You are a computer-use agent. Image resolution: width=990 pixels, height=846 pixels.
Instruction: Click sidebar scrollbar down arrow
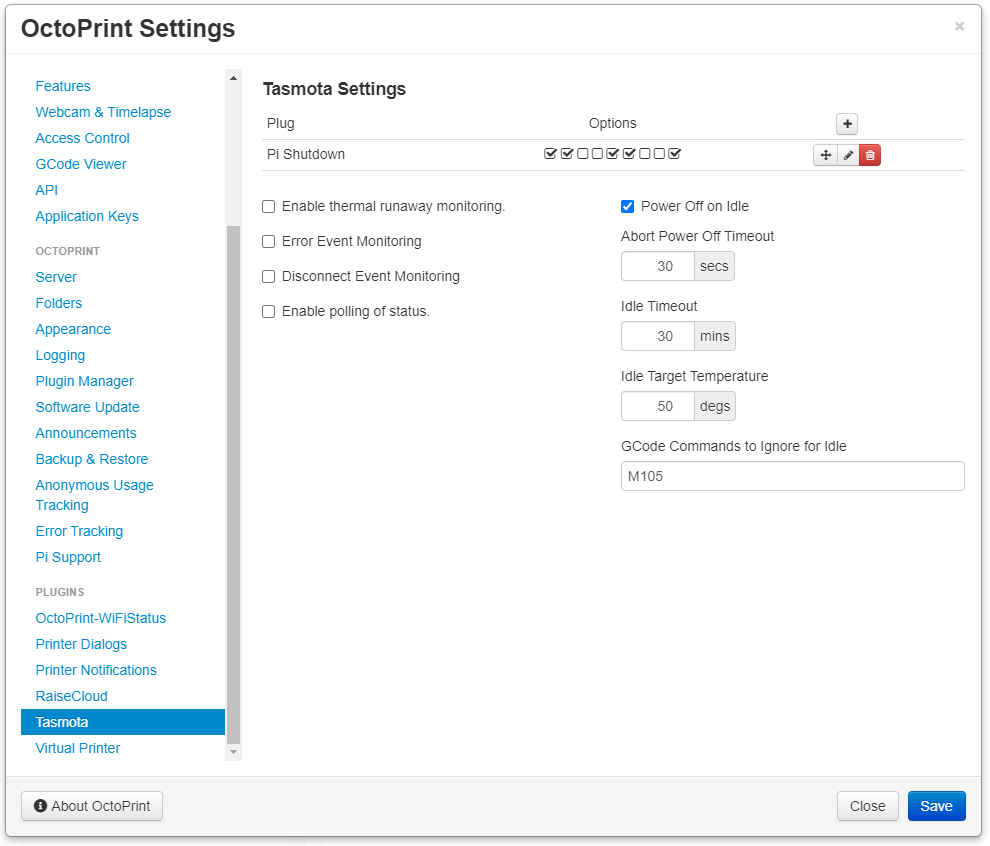tap(234, 752)
